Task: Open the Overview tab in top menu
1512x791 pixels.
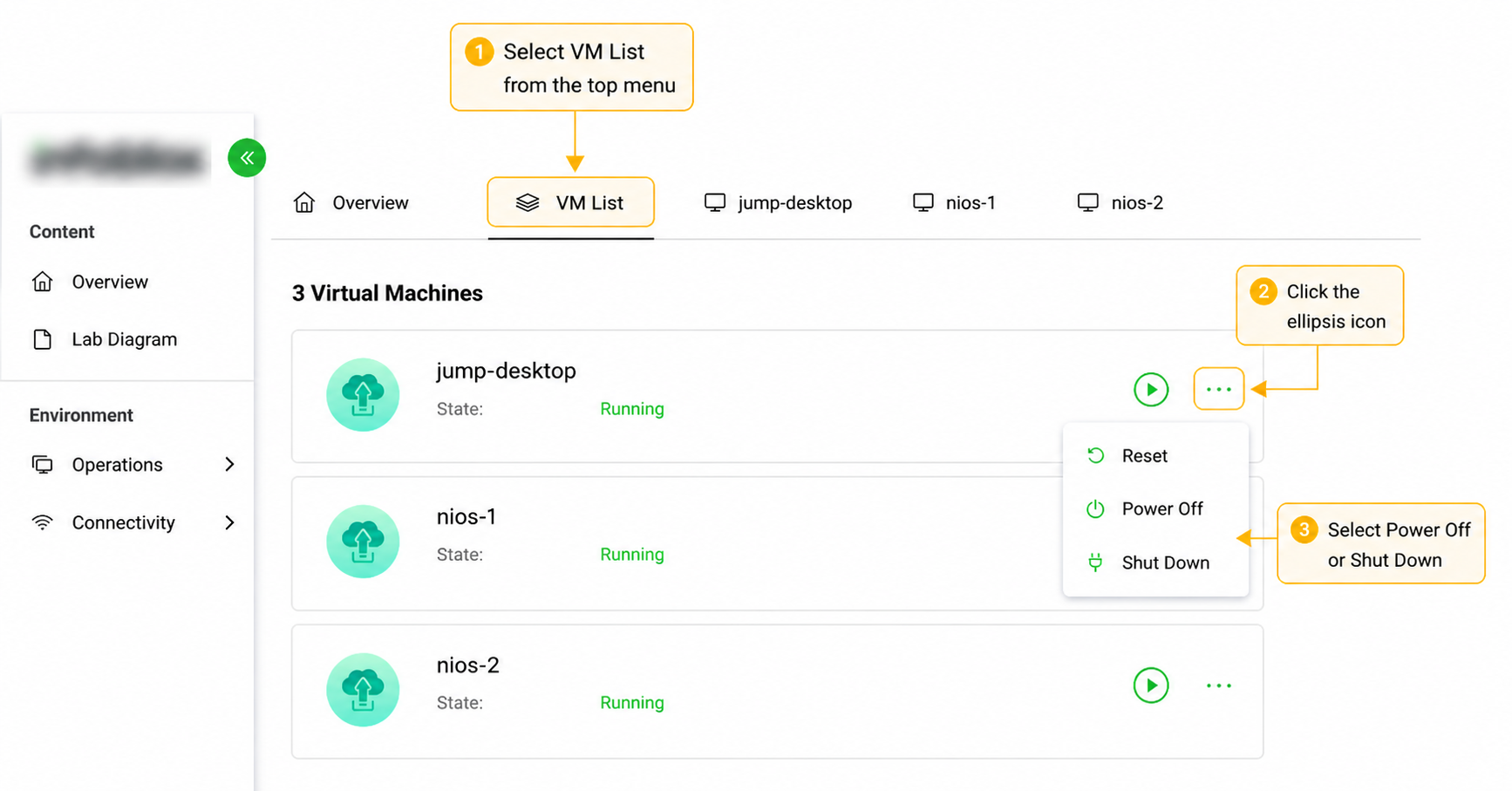Action: coord(351,203)
